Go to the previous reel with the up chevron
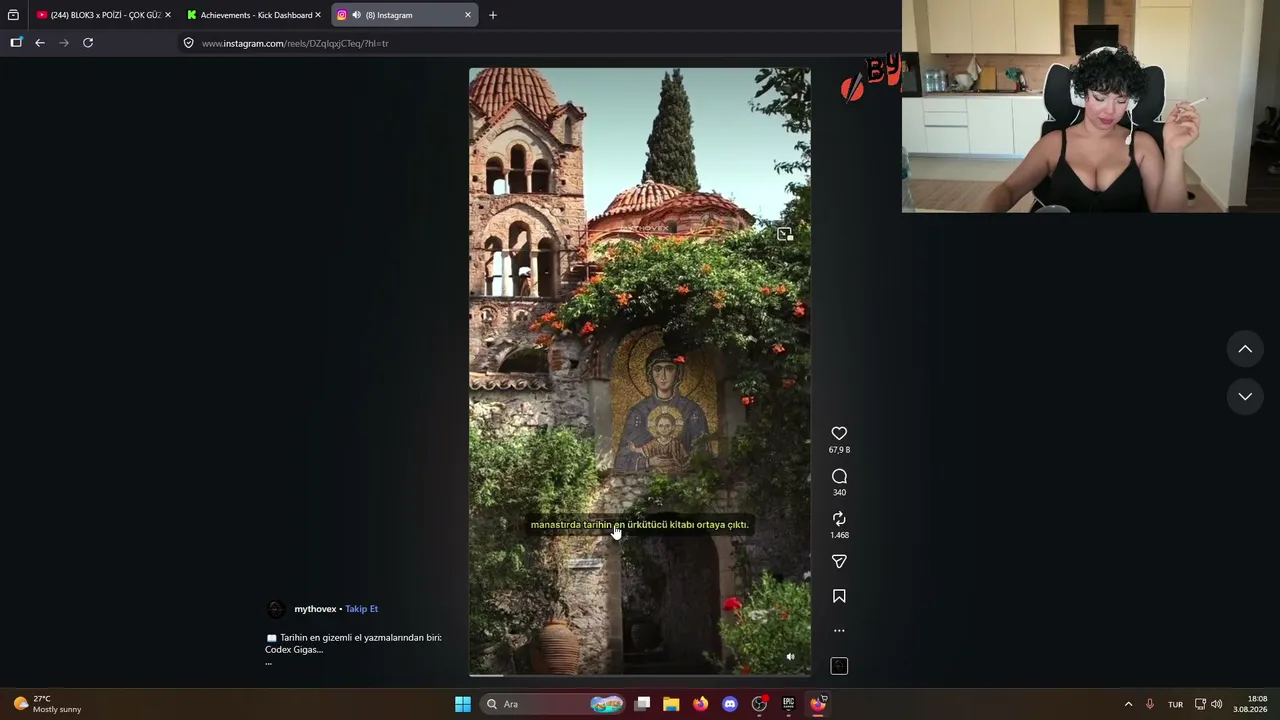Image resolution: width=1280 pixels, height=720 pixels. click(x=1245, y=349)
